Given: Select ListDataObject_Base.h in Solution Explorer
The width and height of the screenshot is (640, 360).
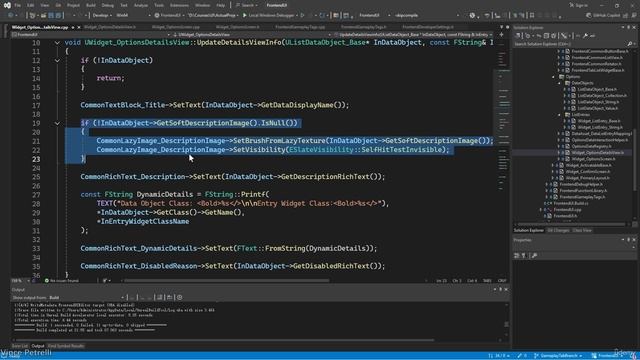Looking at the screenshot, I should [x=597, y=89].
